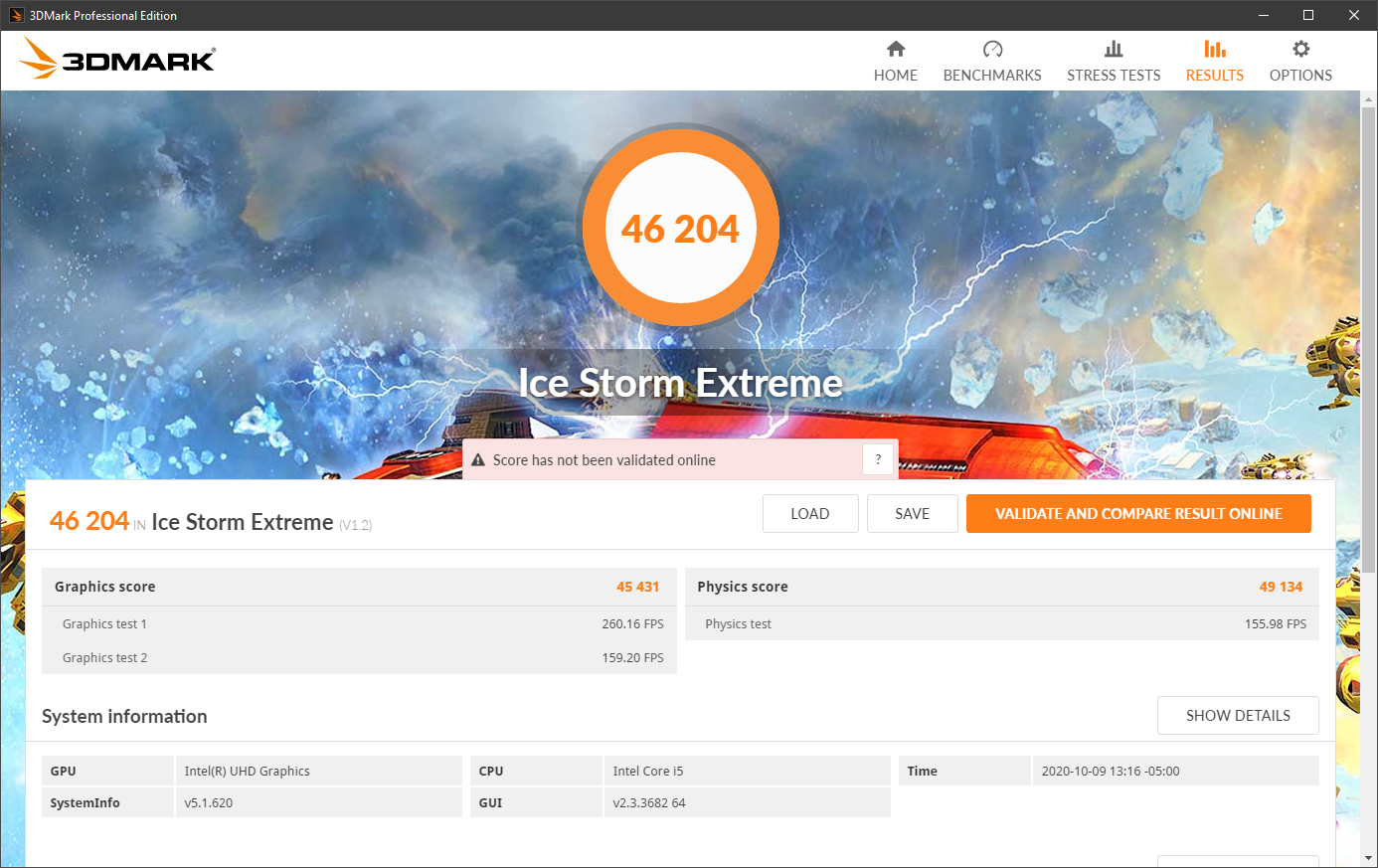Image resolution: width=1378 pixels, height=868 pixels.
Task: Click the 155.98 FPS value
Action: coord(1276,624)
